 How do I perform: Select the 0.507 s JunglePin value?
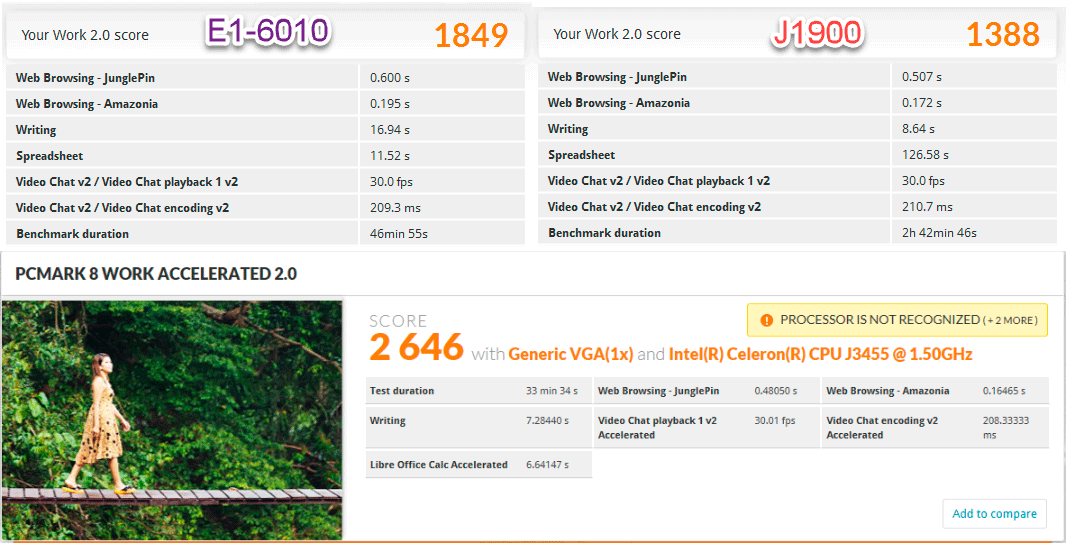pos(922,77)
